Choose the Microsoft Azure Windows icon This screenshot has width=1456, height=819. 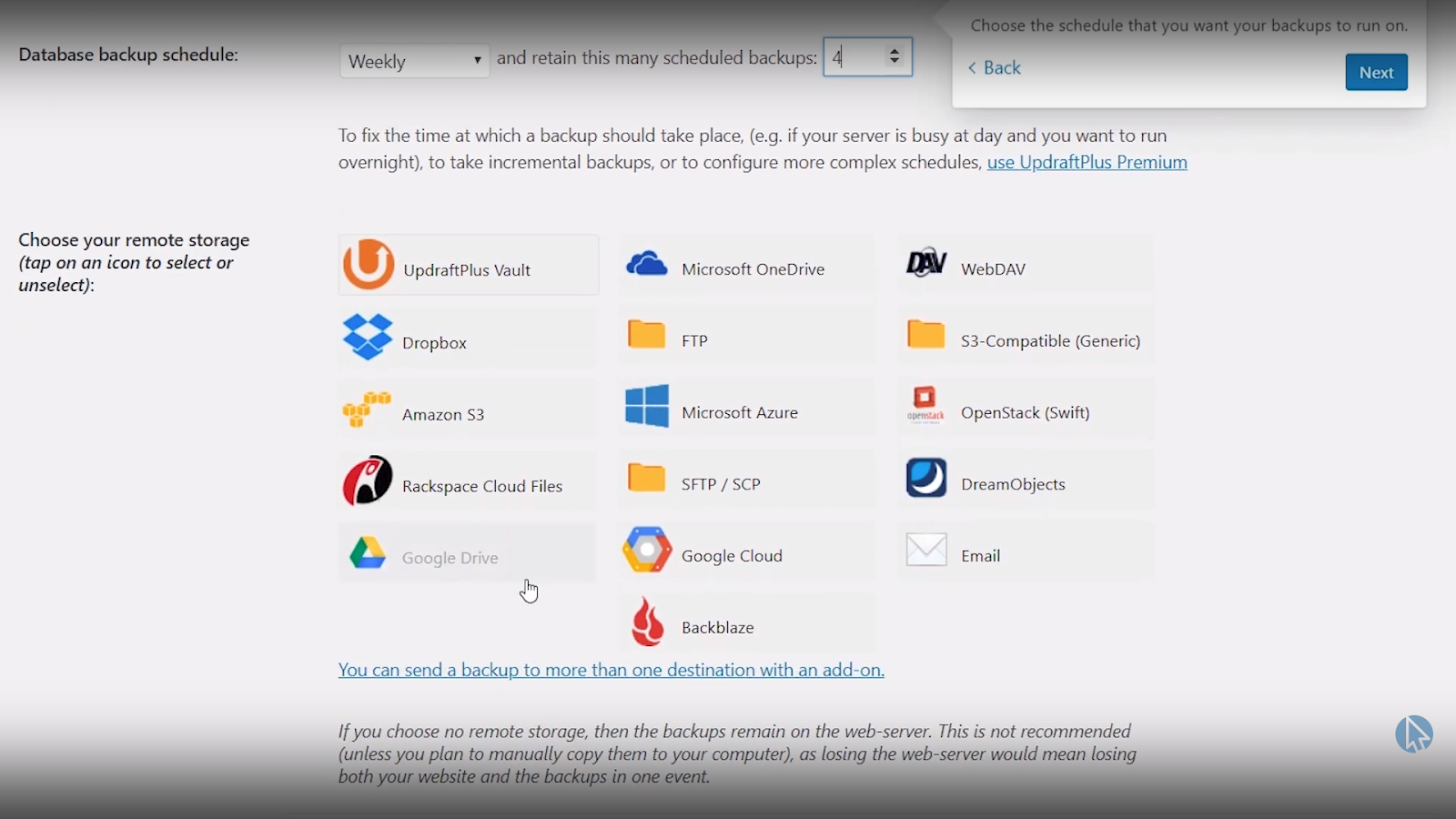tap(647, 406)
